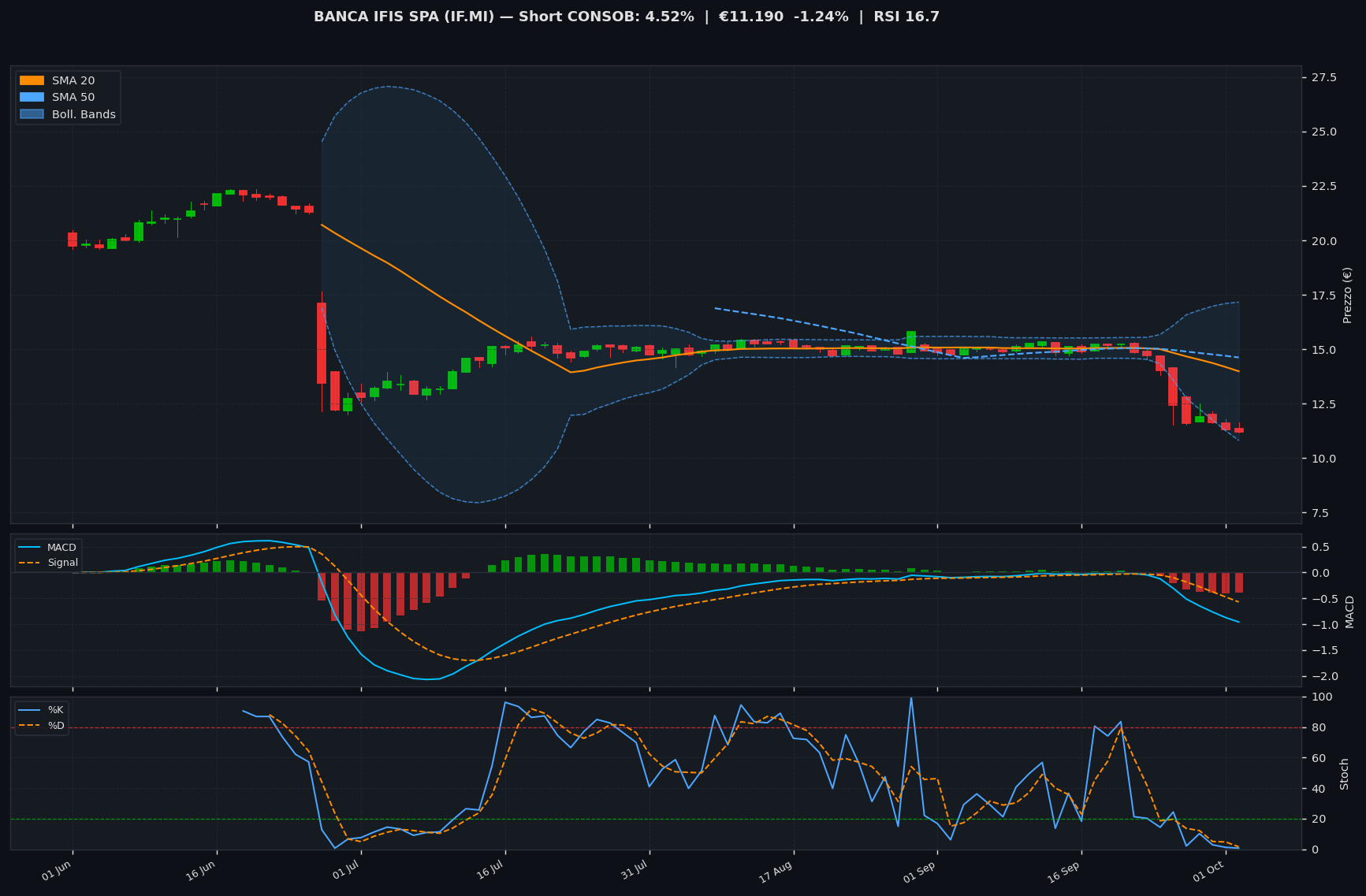Click the %K legend entry
Image resolution: width=1366 pixels, height=896 pixels.
click(42, 710)
